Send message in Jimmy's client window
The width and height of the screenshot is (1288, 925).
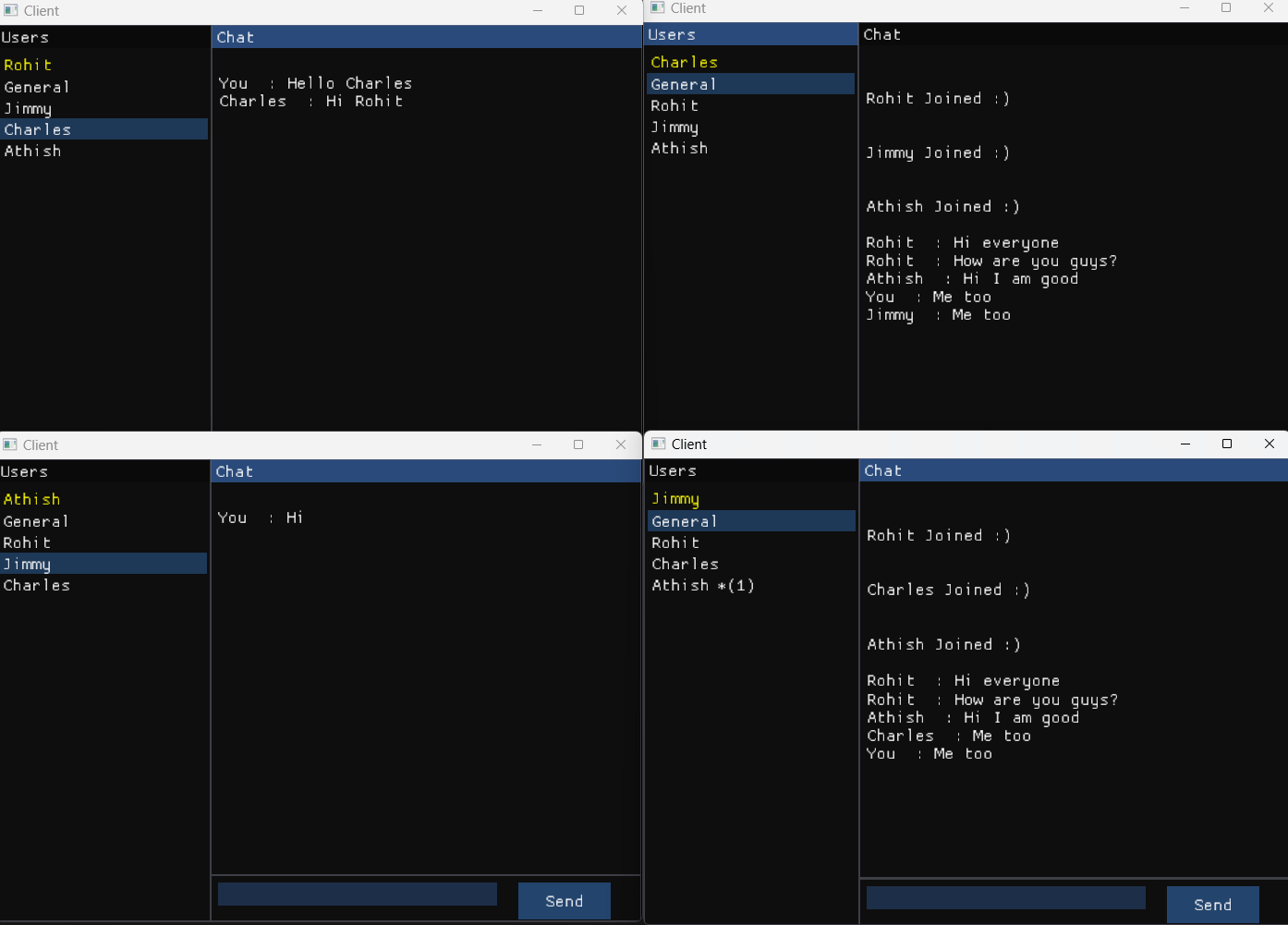1213,905
